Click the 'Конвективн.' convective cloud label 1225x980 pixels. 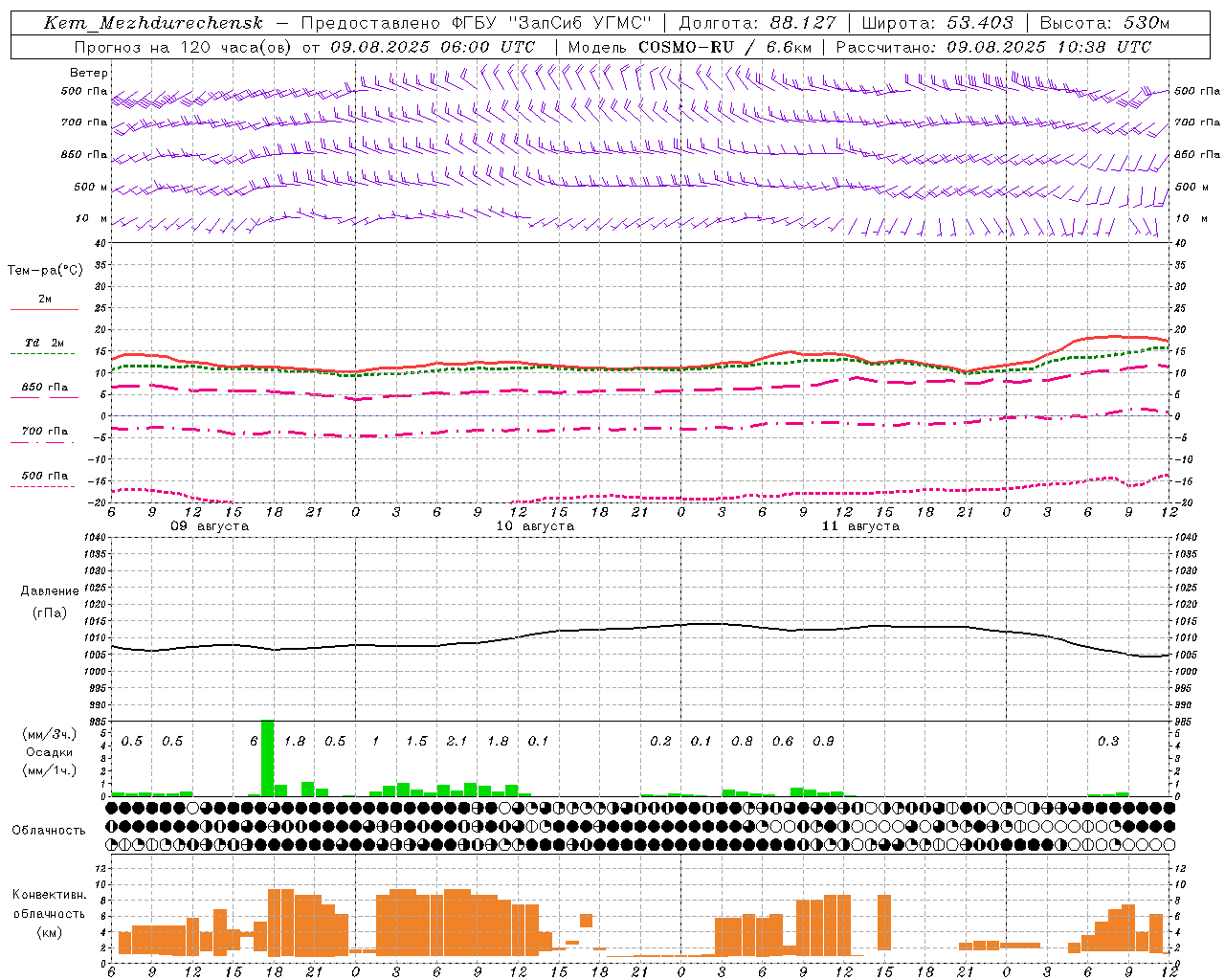pyautogui.click(x=50, y=895)
